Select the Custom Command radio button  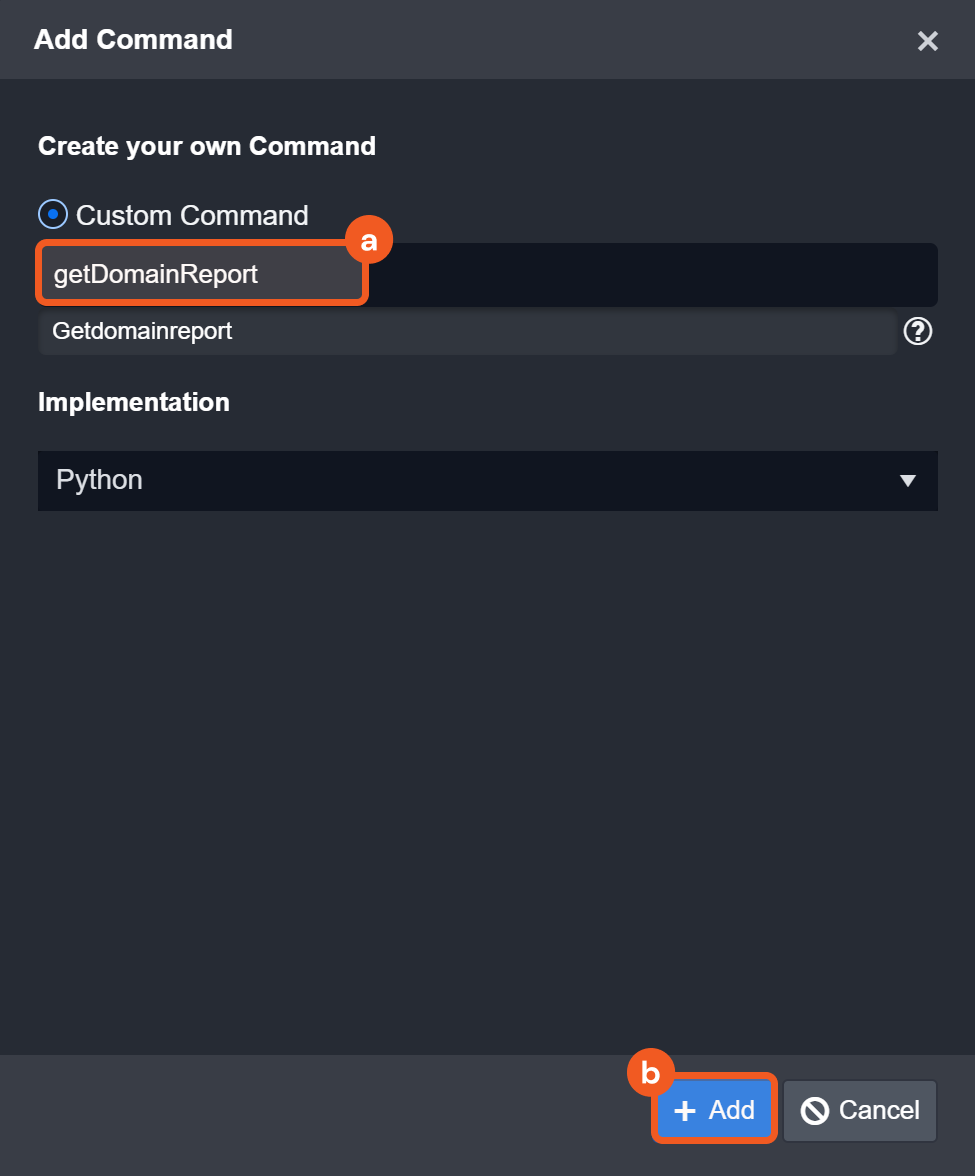tap(52, 215)
